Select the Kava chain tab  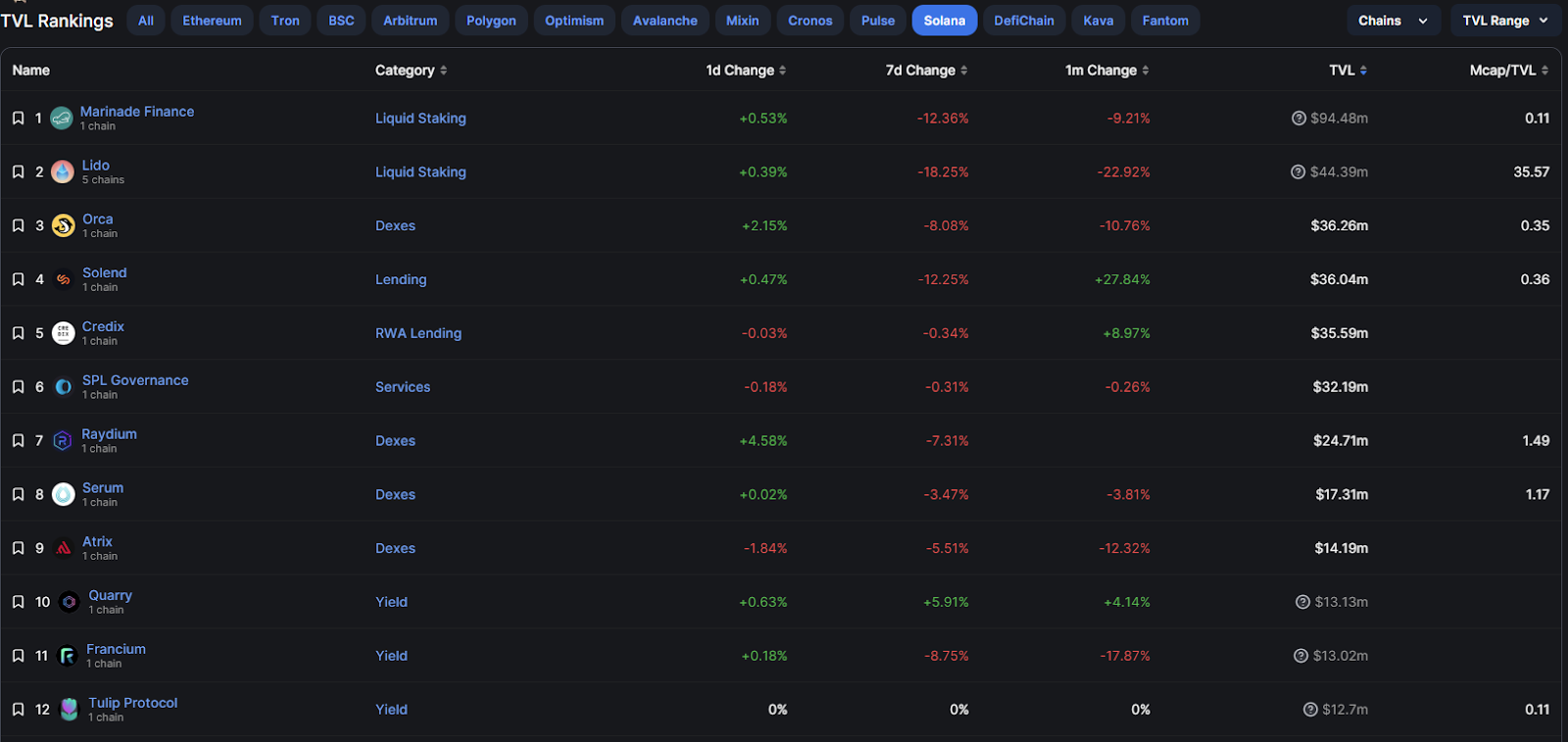1099,21
